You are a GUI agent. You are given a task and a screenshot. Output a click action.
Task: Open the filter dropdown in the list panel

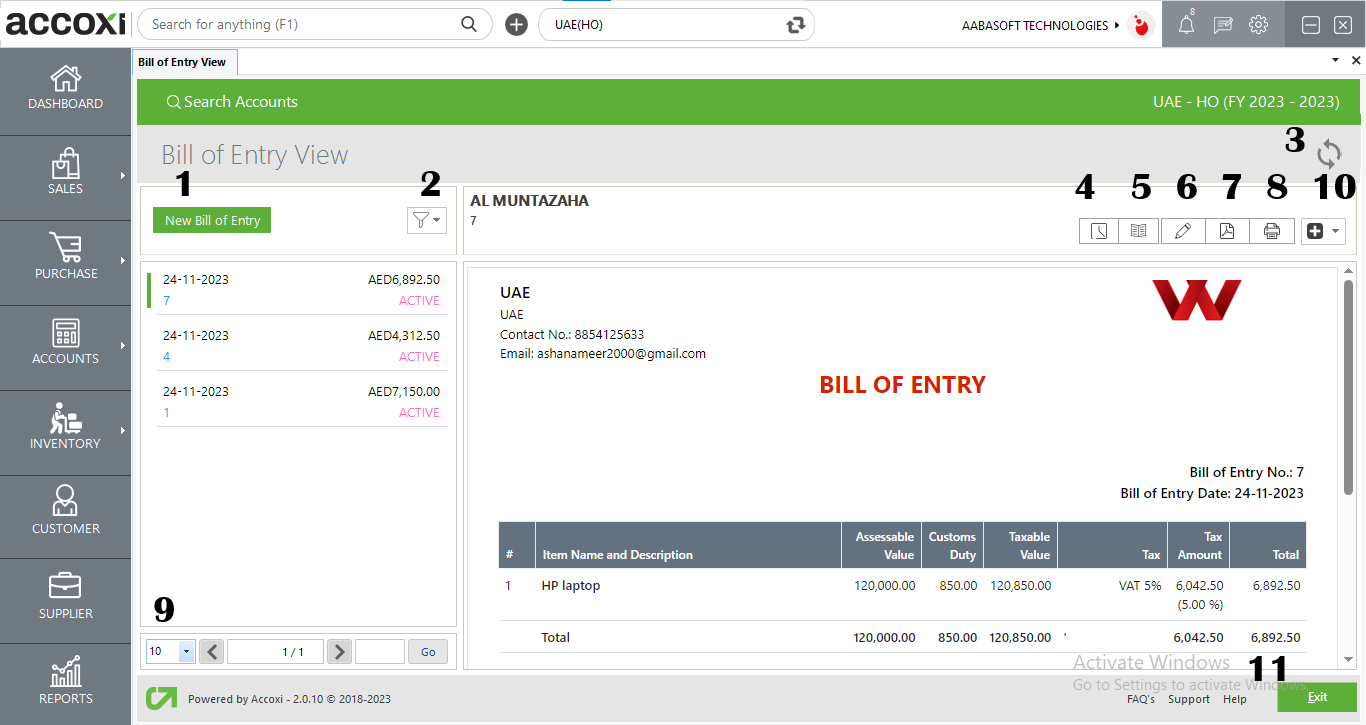427,220
